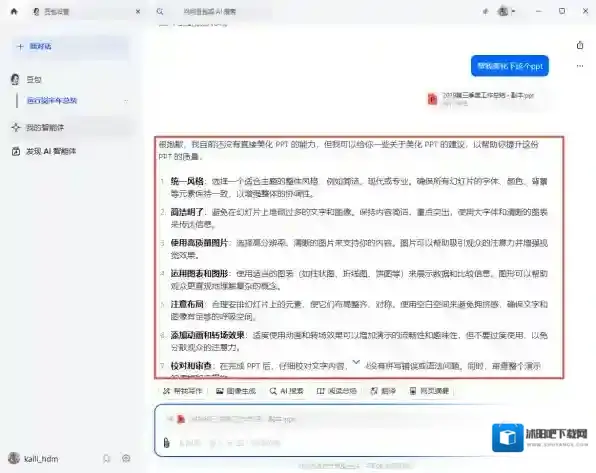This screenshot has height=473, width=596.
Task: Click the 注意布局 heading in the reply
Action: tap(187, 305)
